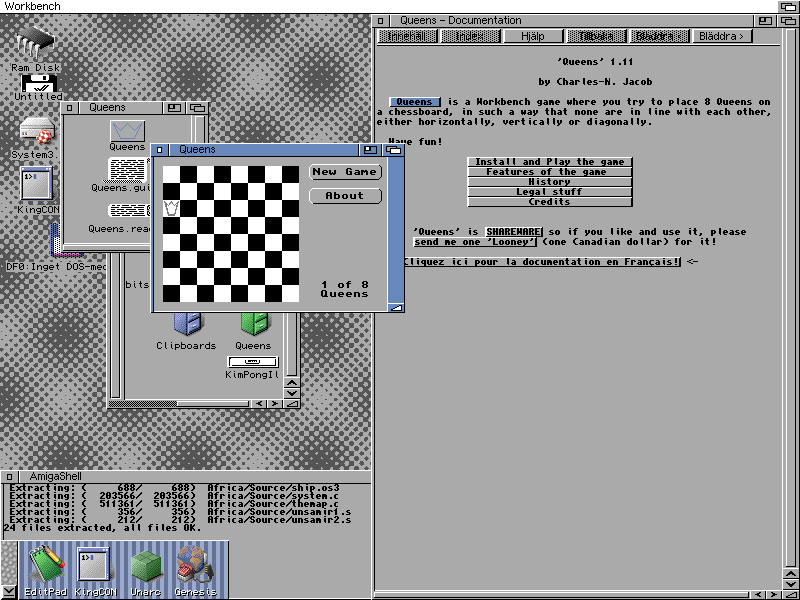Open Features of the game link
The image size is (800, 600).
coord(550,172)
